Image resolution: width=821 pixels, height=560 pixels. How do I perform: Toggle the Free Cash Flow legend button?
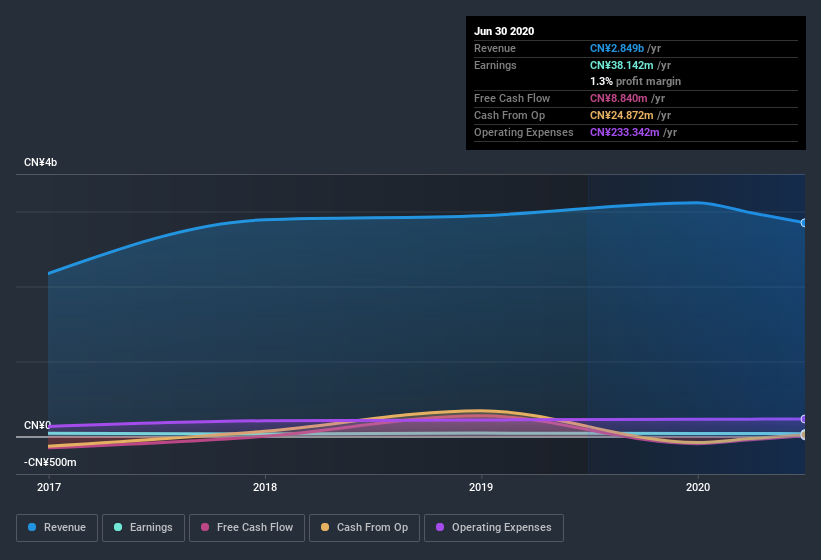point(247,528)
